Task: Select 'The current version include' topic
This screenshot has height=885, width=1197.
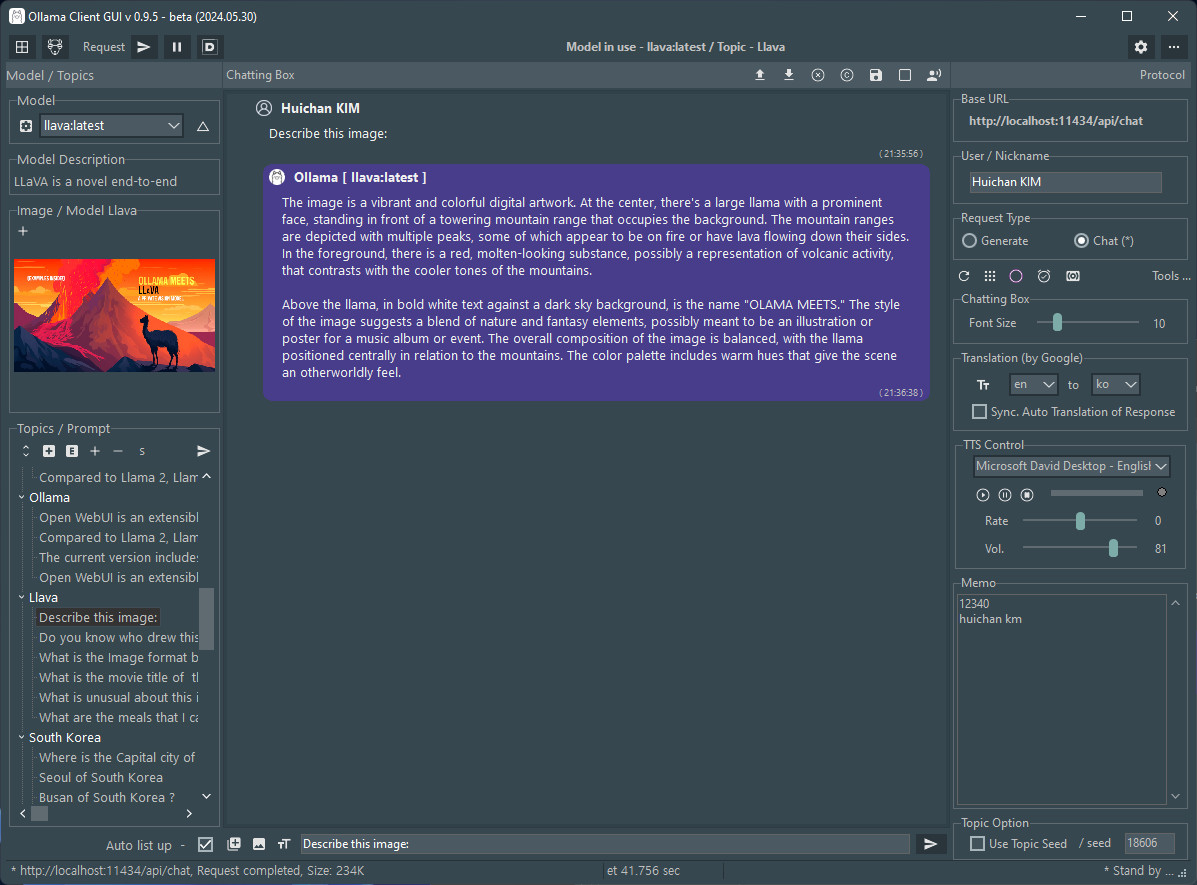Action: [x=118, y=557]
